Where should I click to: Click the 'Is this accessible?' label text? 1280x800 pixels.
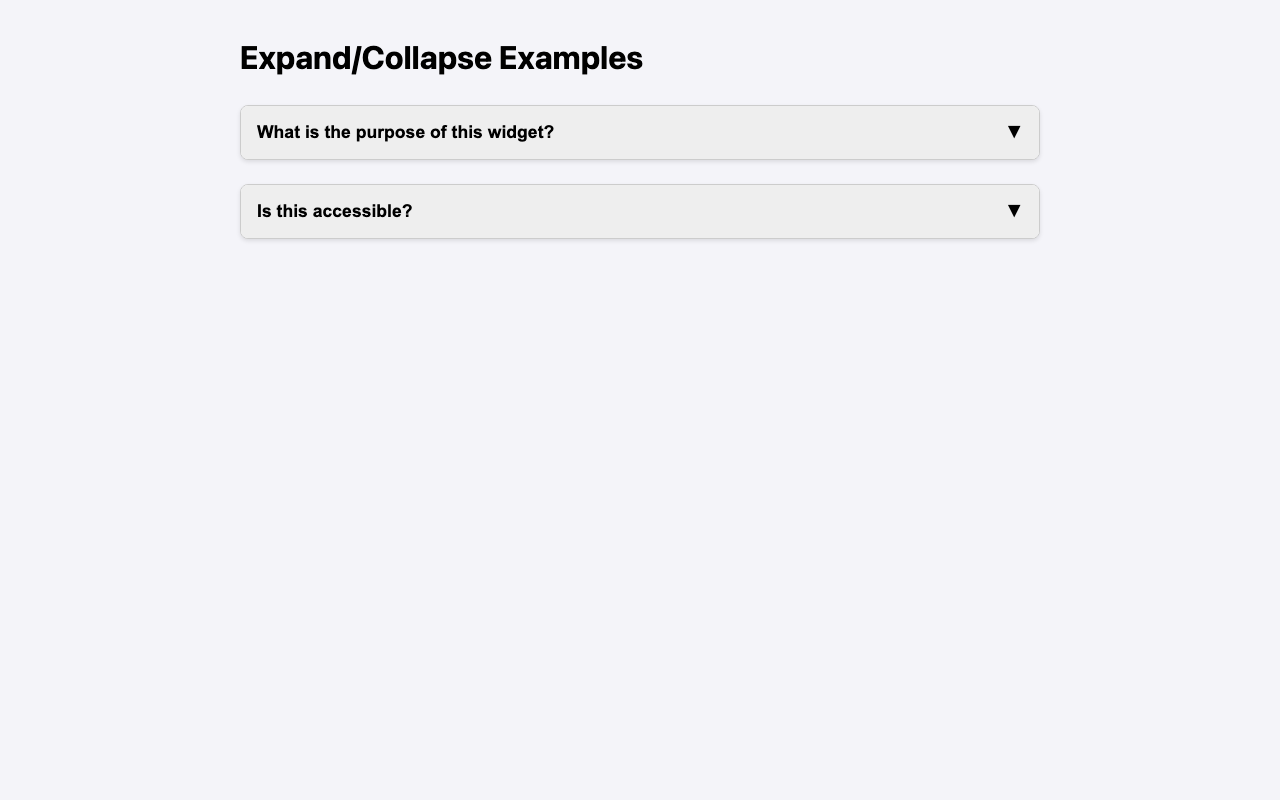[334, 211]
